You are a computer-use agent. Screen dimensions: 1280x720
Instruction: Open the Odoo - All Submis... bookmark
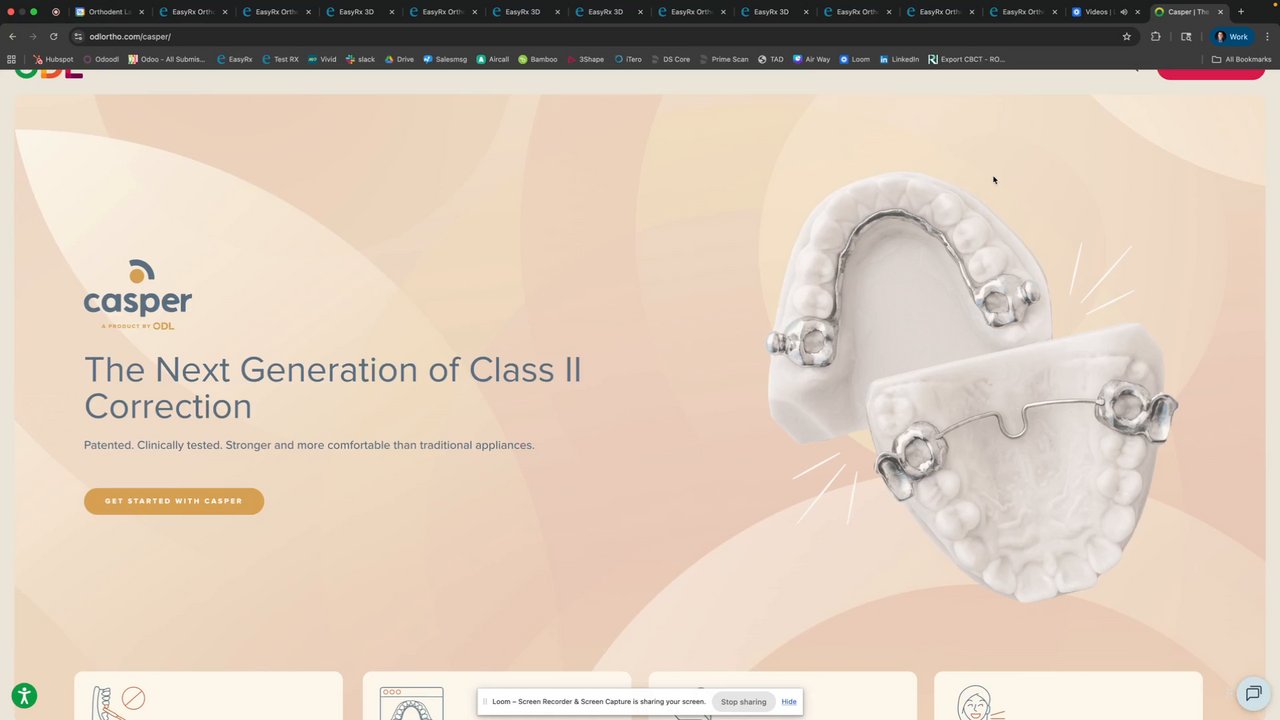[x=166, y=59]
